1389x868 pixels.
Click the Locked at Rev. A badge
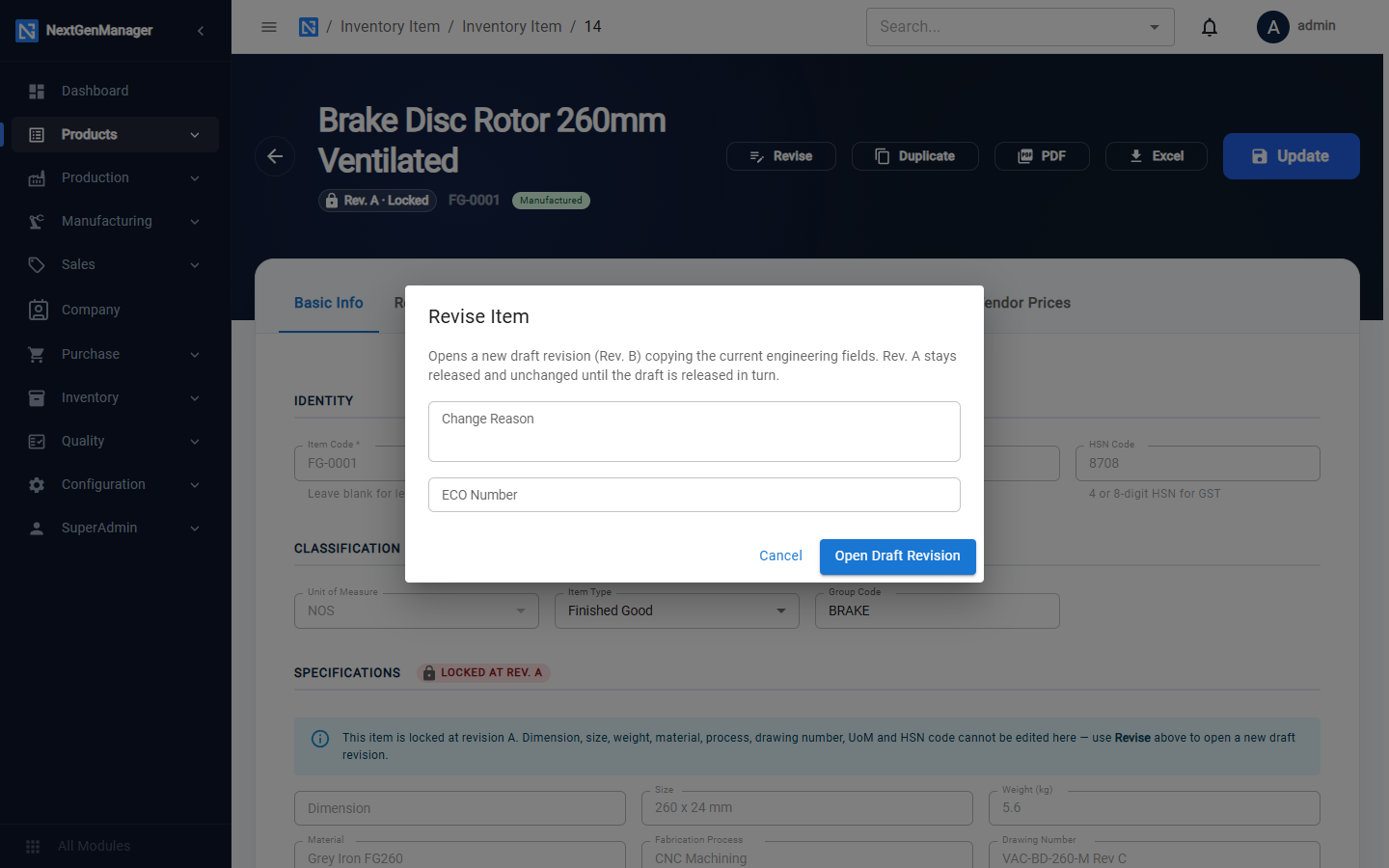coord(483,673)
